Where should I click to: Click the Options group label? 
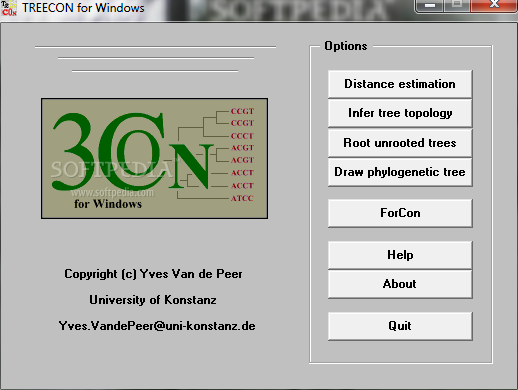point(346,46)
